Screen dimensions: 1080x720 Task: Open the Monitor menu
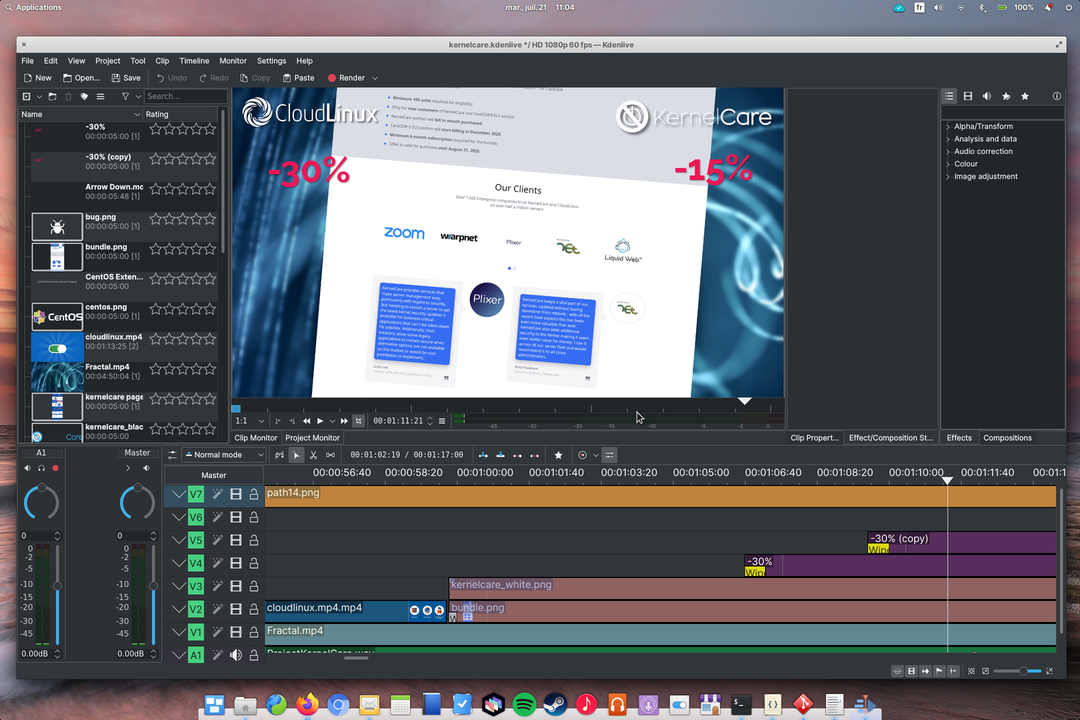click(x=233, y=61)
